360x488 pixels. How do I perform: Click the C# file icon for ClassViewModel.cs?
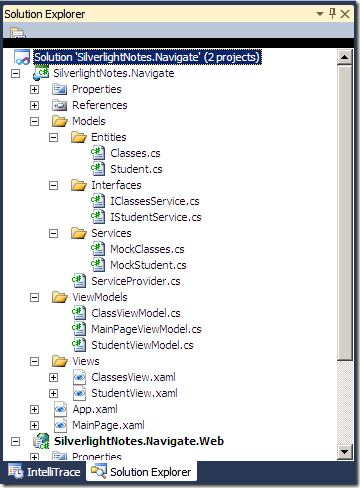79,313
